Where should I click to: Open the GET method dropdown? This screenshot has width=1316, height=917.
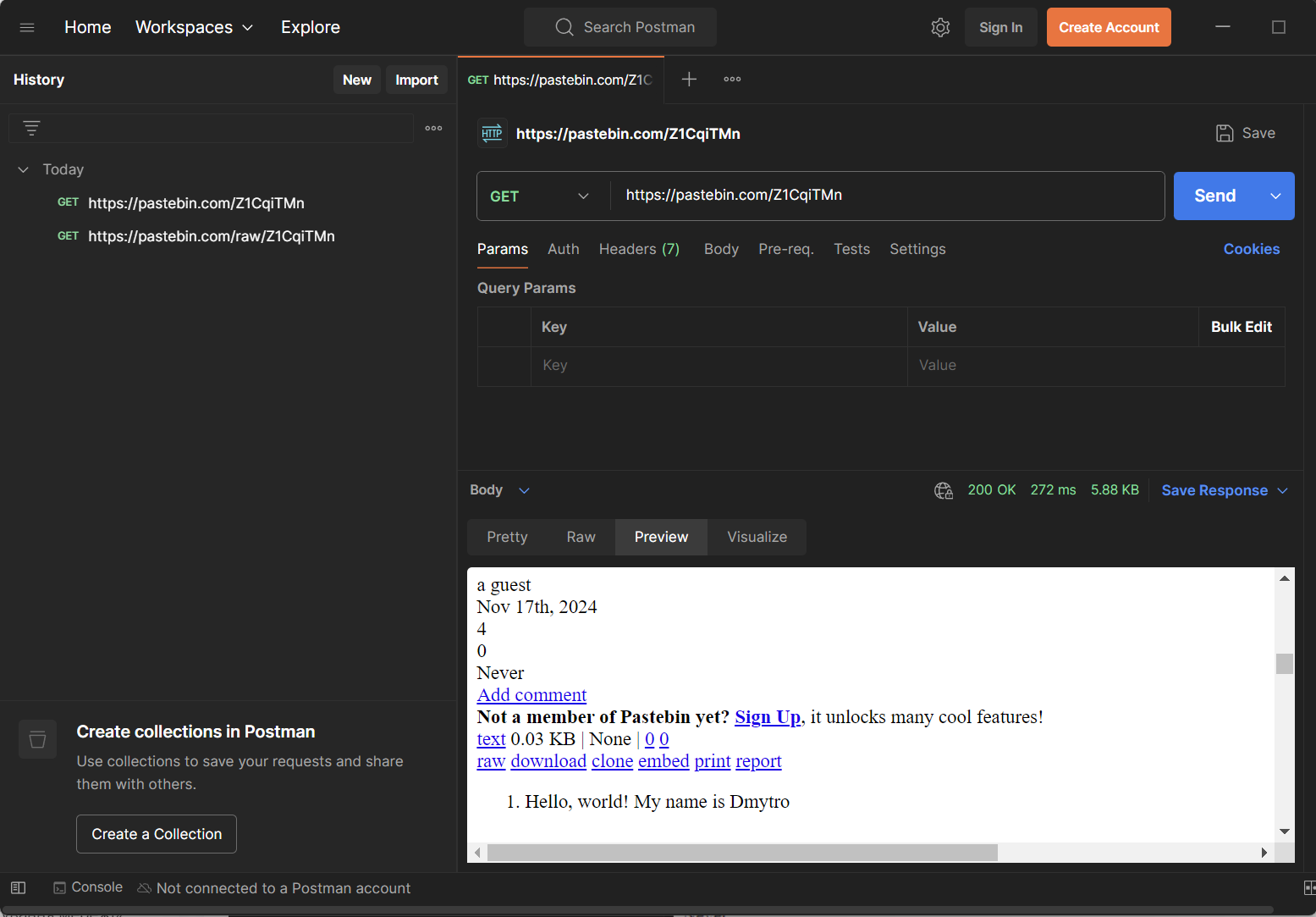pyautogui.click(x=539, y=196)
